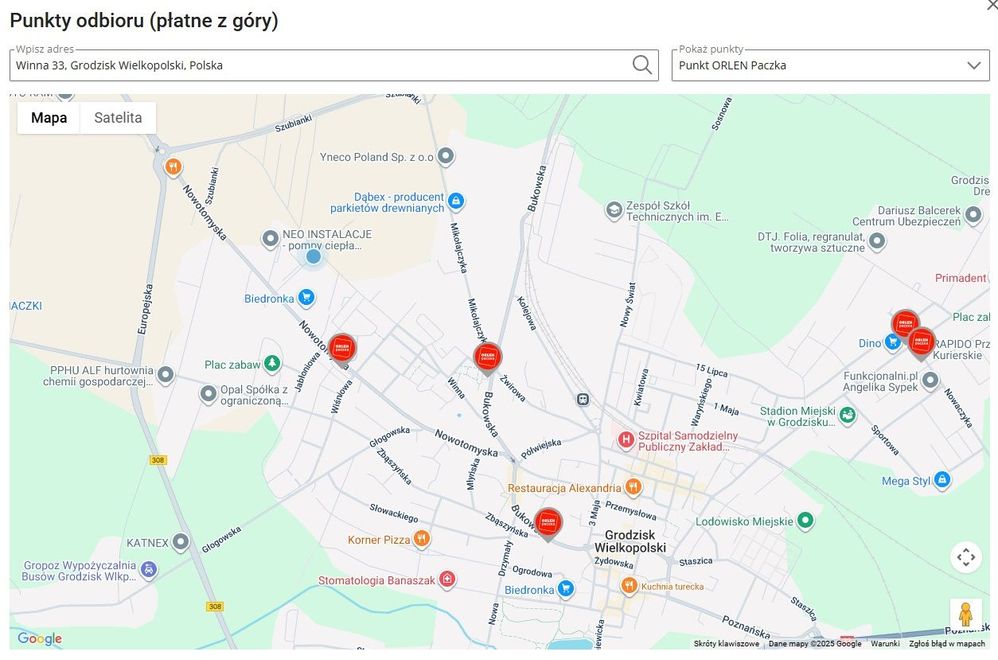Click the Stomatologia Banaszak dental pin

coord(448,579)
